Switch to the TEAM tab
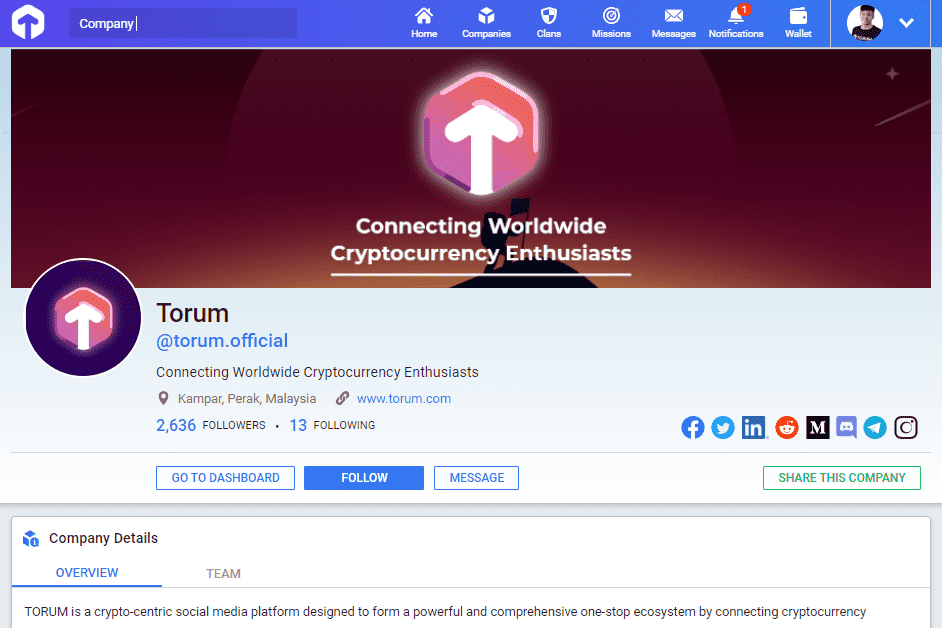Screen dimensions: 942x628 tap(223, 573)
